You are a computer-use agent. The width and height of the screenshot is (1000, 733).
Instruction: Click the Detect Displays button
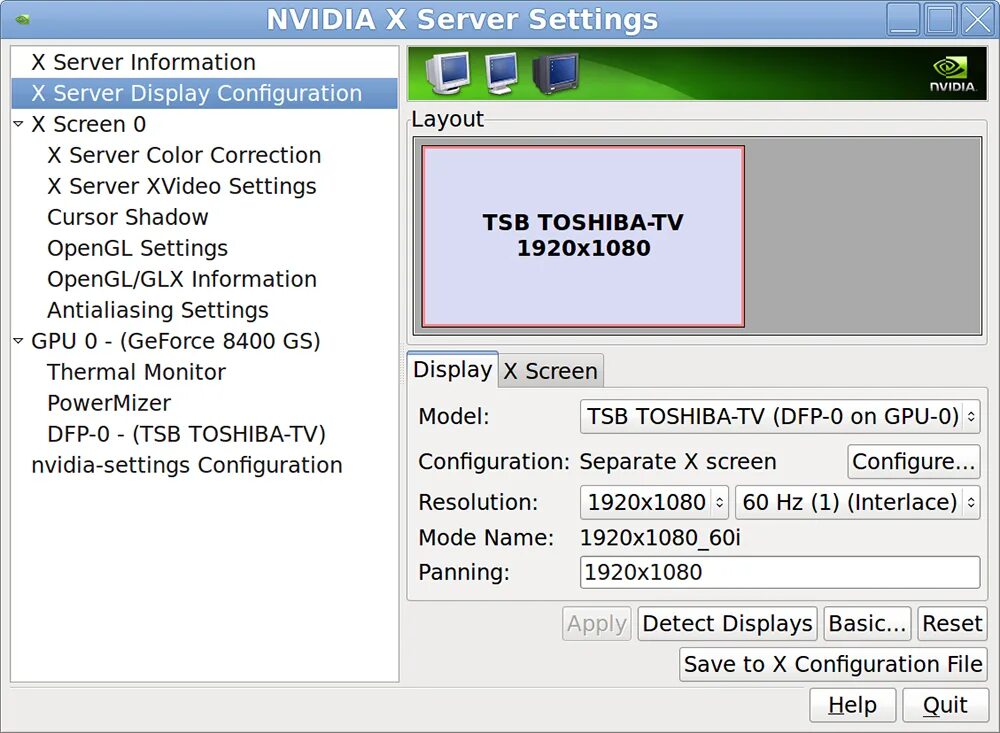click(x=727, y=623)
